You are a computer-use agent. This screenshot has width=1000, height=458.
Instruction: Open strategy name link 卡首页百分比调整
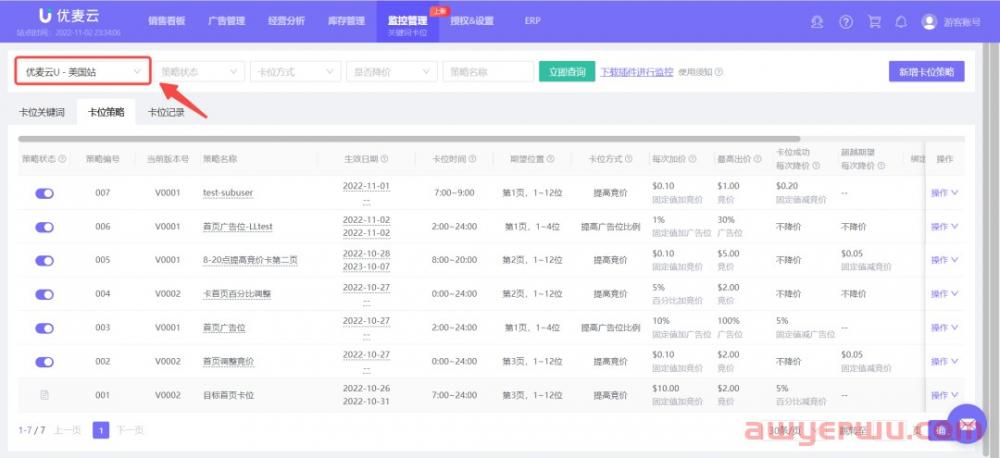coord(237,294)
